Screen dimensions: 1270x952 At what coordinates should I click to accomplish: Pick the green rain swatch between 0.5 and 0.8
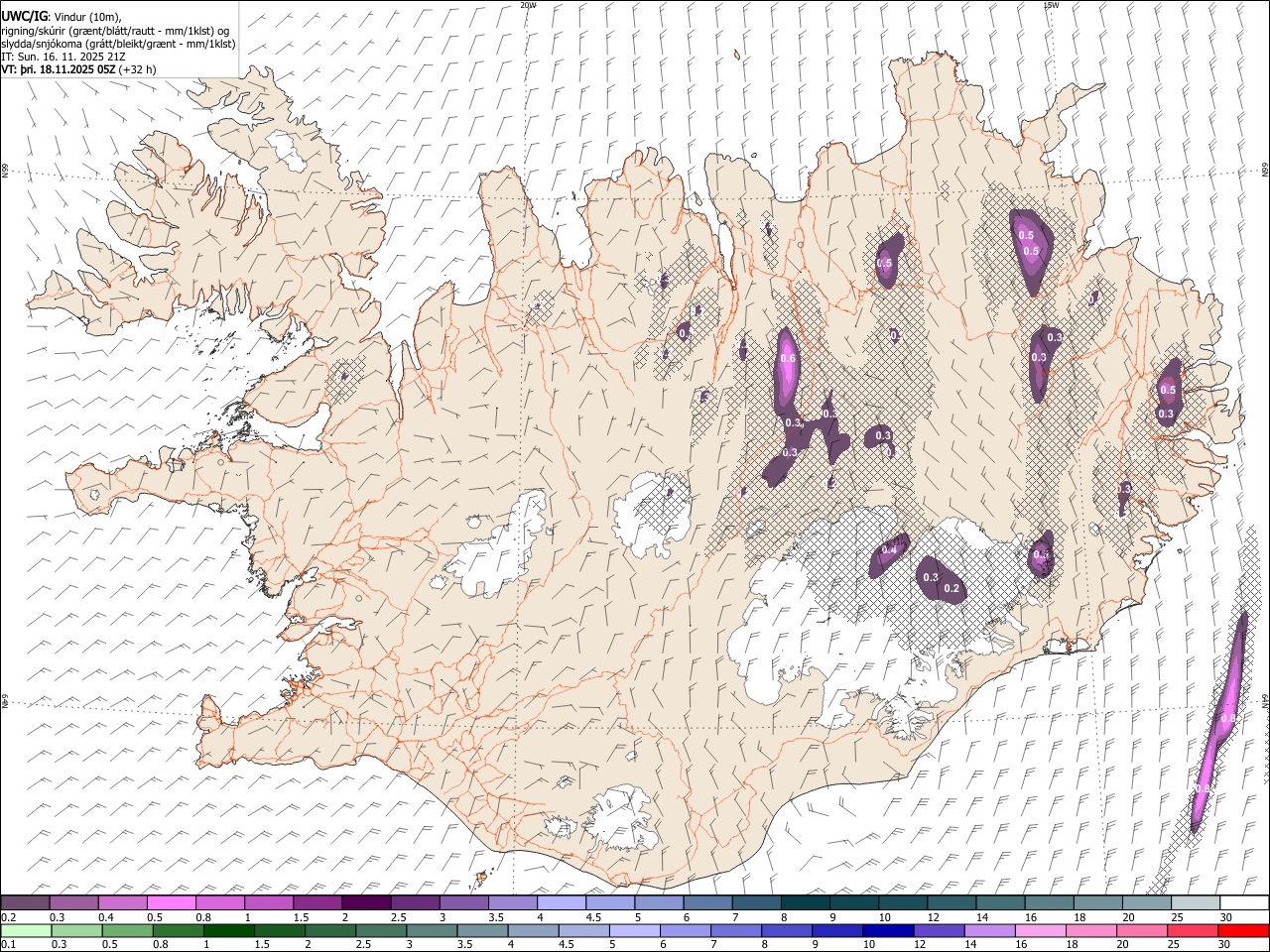tap(127, 930)
